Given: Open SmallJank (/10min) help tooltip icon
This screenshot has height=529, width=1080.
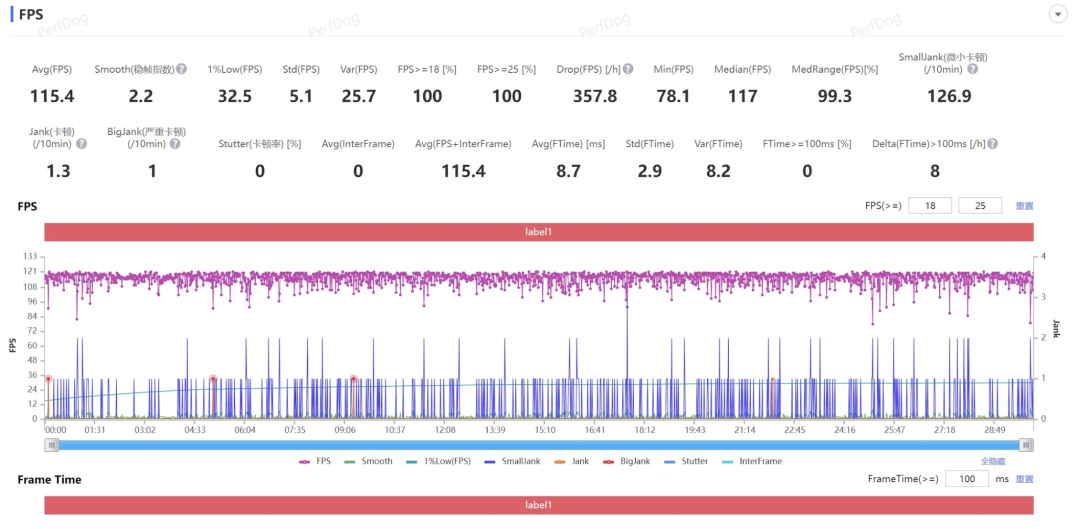Looking at the screenshot, I should pyautogui.click(x=972, y=70).
